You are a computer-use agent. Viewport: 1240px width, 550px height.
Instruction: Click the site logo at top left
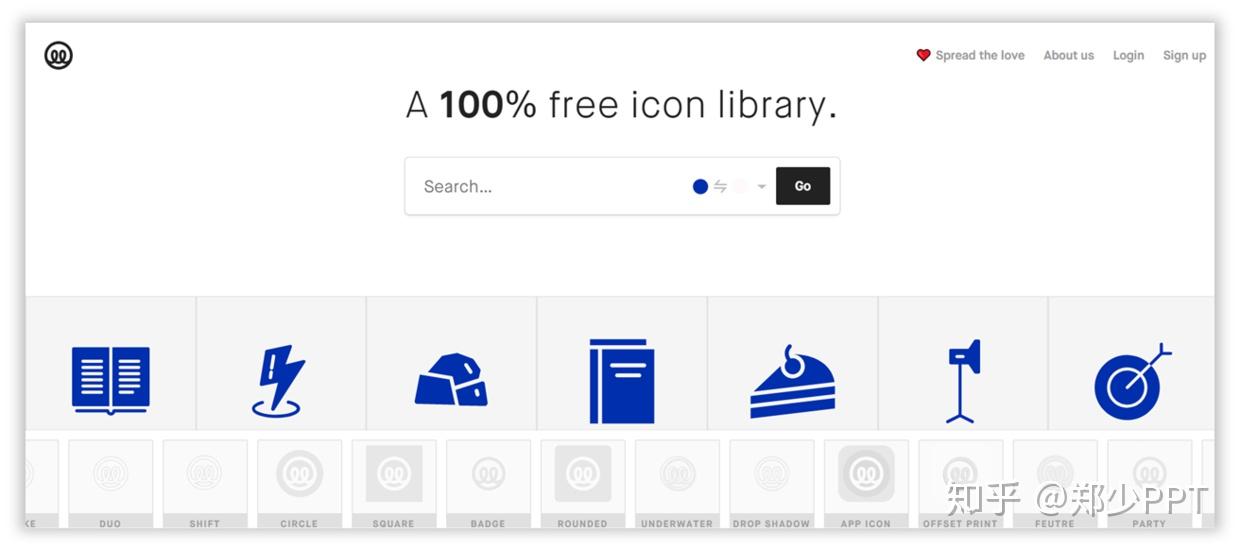(x=59, y=56)
